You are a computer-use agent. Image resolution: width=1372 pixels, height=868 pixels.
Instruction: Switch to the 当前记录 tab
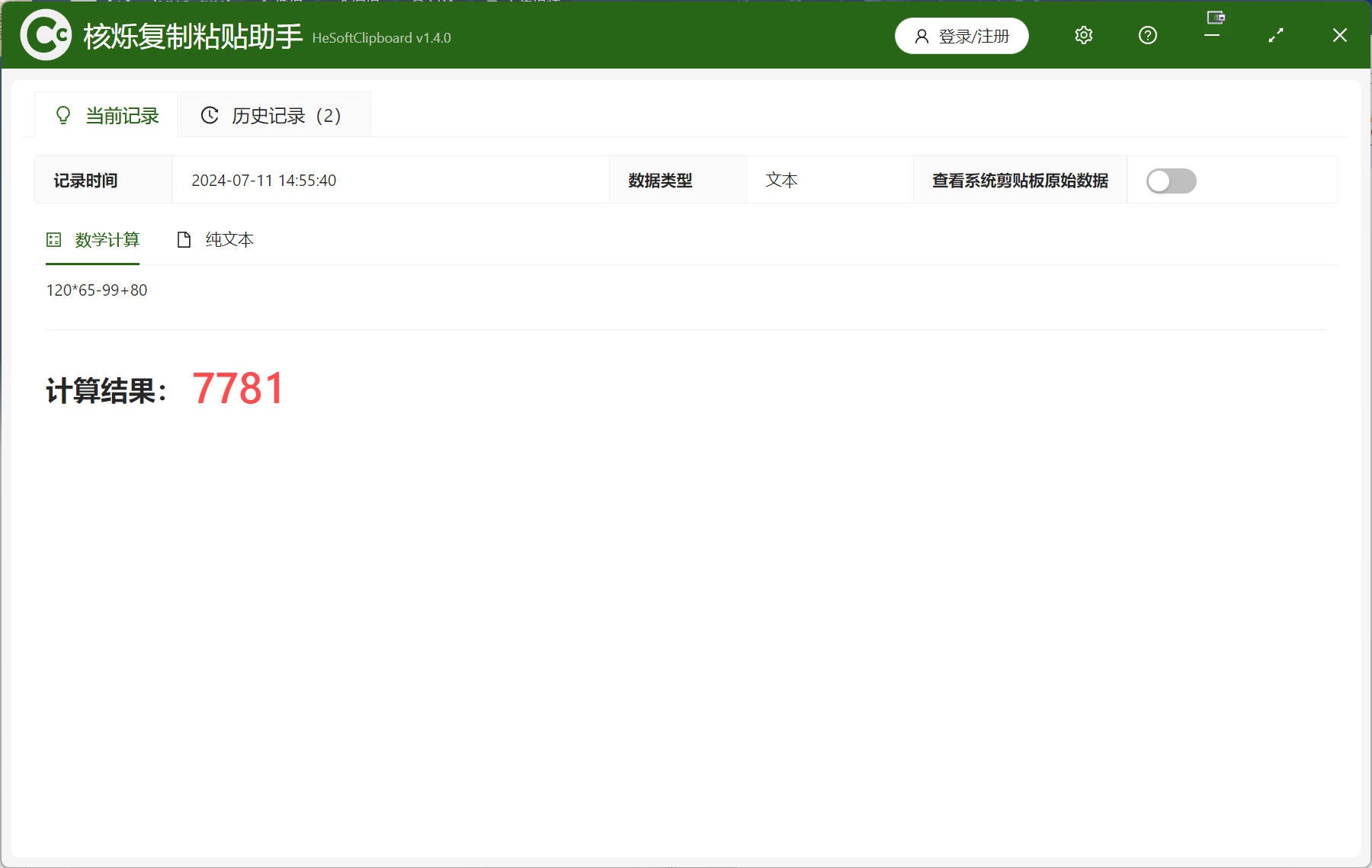coord(107,115)
